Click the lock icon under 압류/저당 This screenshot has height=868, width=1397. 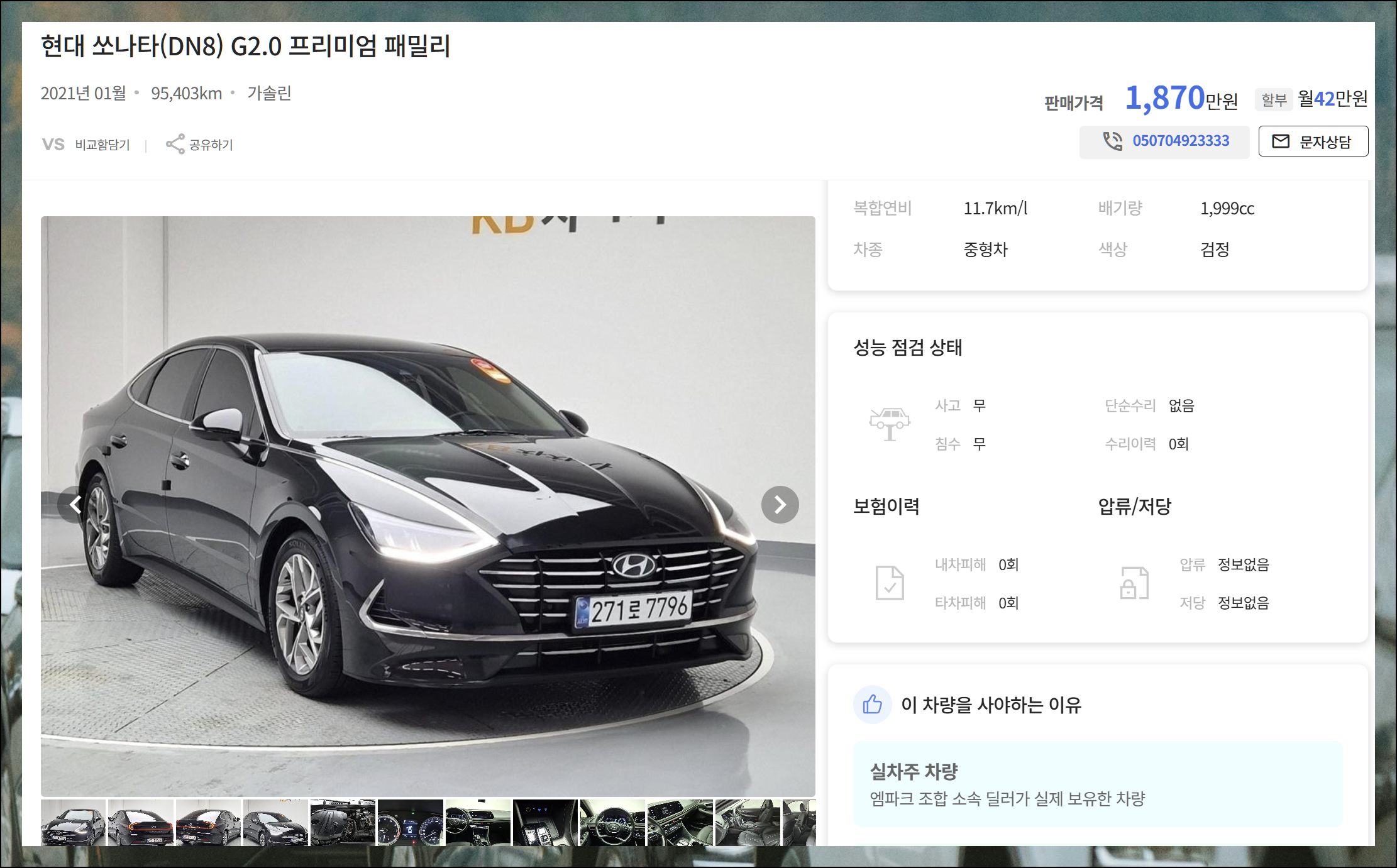point(1134,583)
